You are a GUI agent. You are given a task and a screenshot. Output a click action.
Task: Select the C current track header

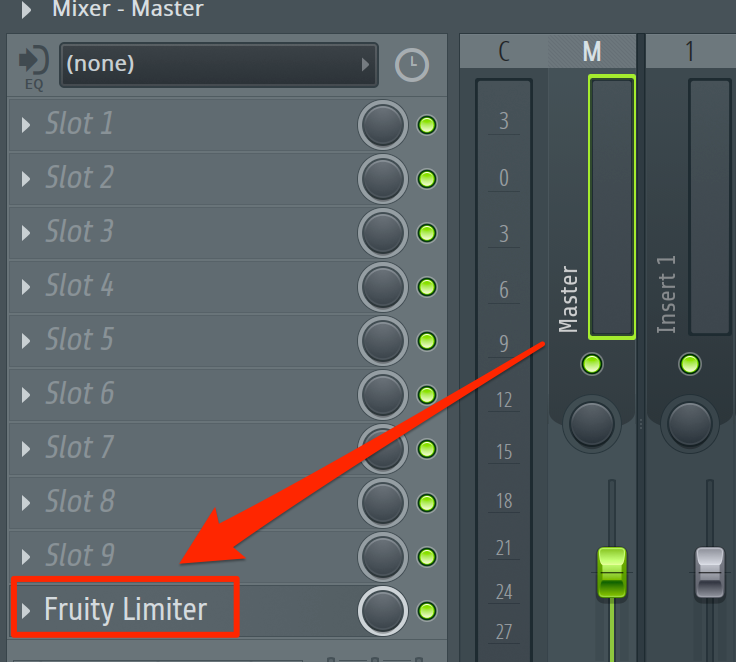[504, 51]
